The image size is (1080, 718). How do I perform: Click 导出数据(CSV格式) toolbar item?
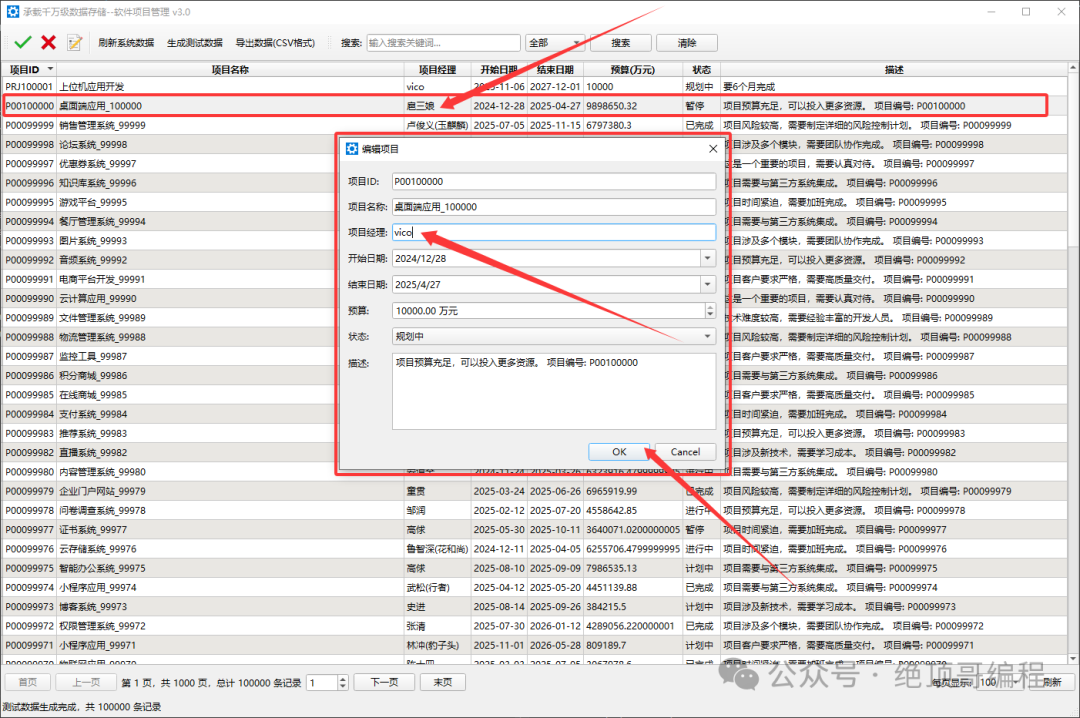point(276,43)
